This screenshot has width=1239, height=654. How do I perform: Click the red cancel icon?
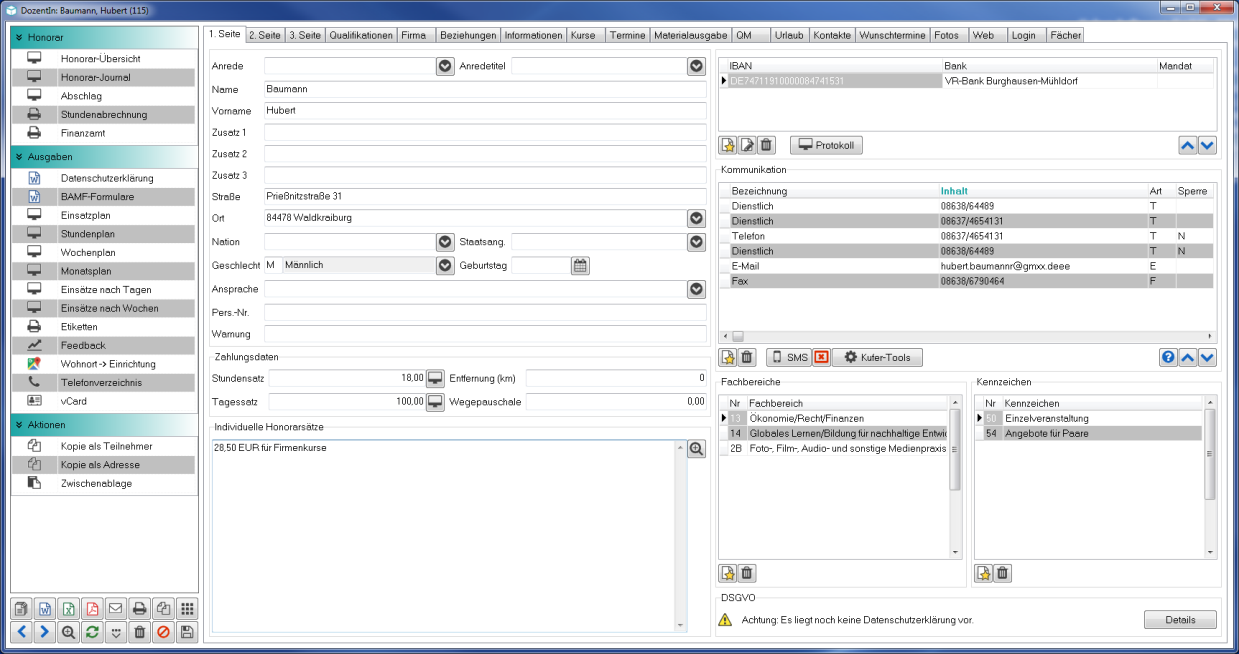pyautogui.click(x=163, y=632)
